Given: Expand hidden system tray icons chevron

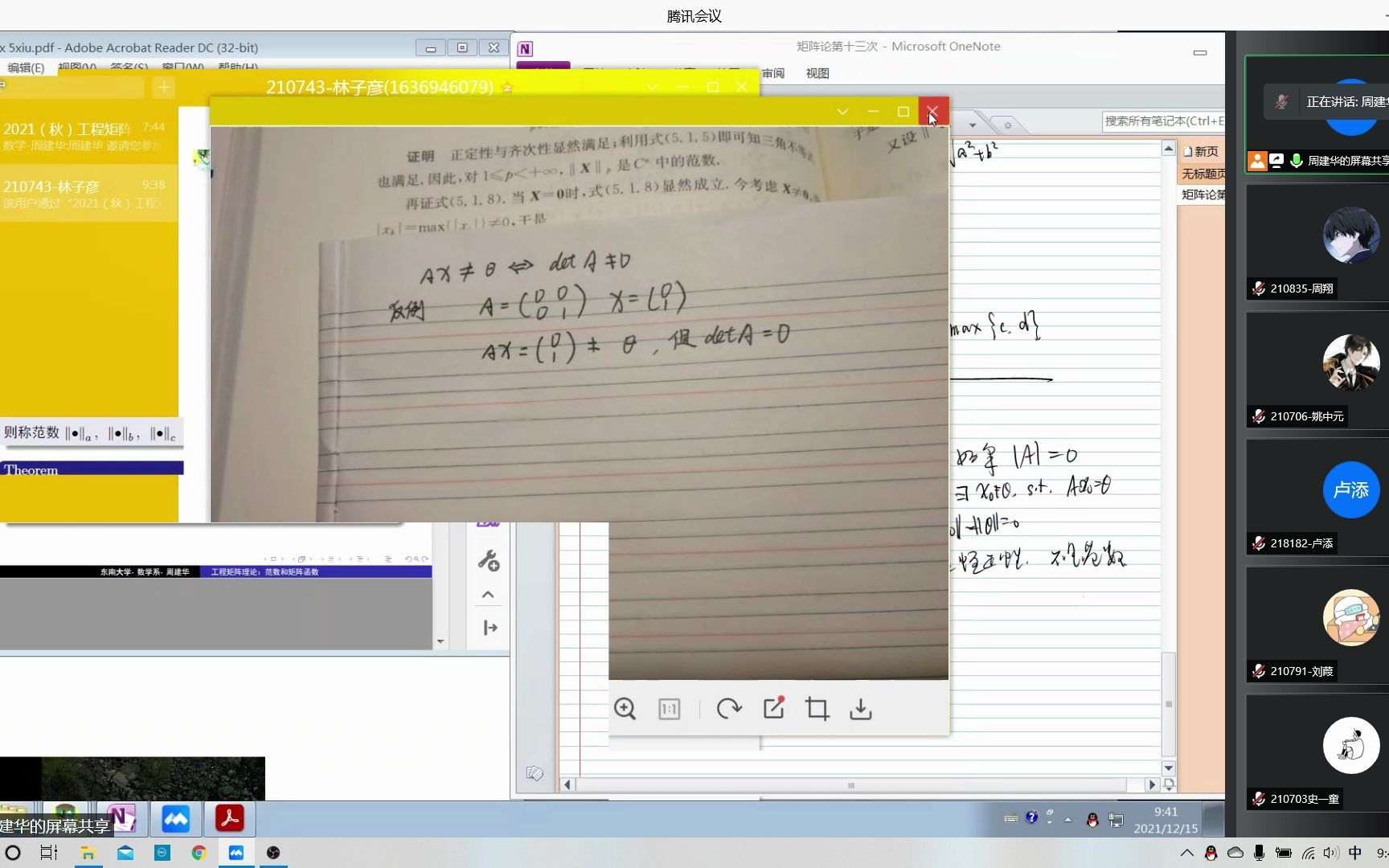Looking at the screenshot, I should 1186,853.
